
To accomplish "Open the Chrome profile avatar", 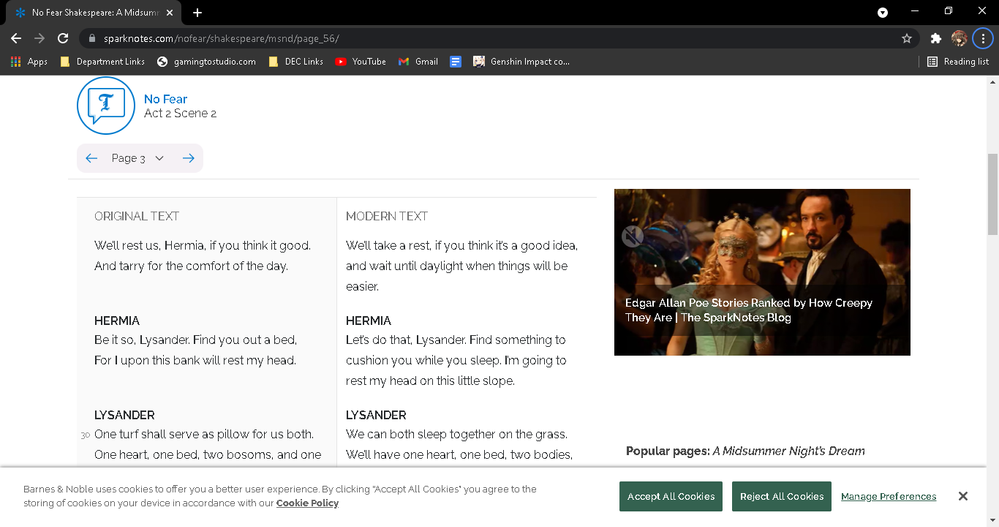I will coord(959,38).
